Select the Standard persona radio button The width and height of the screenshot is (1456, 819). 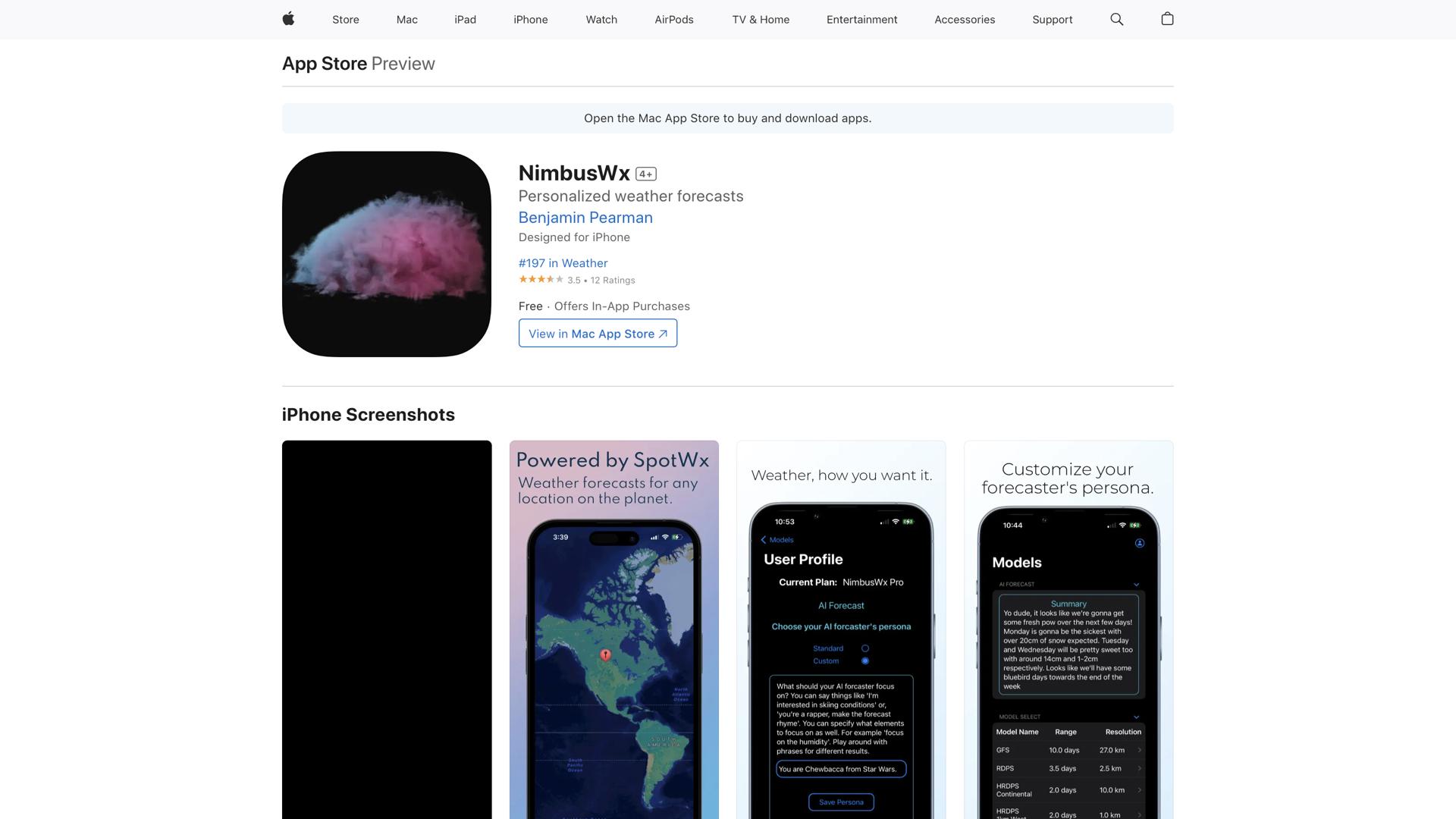click(865, 648)
